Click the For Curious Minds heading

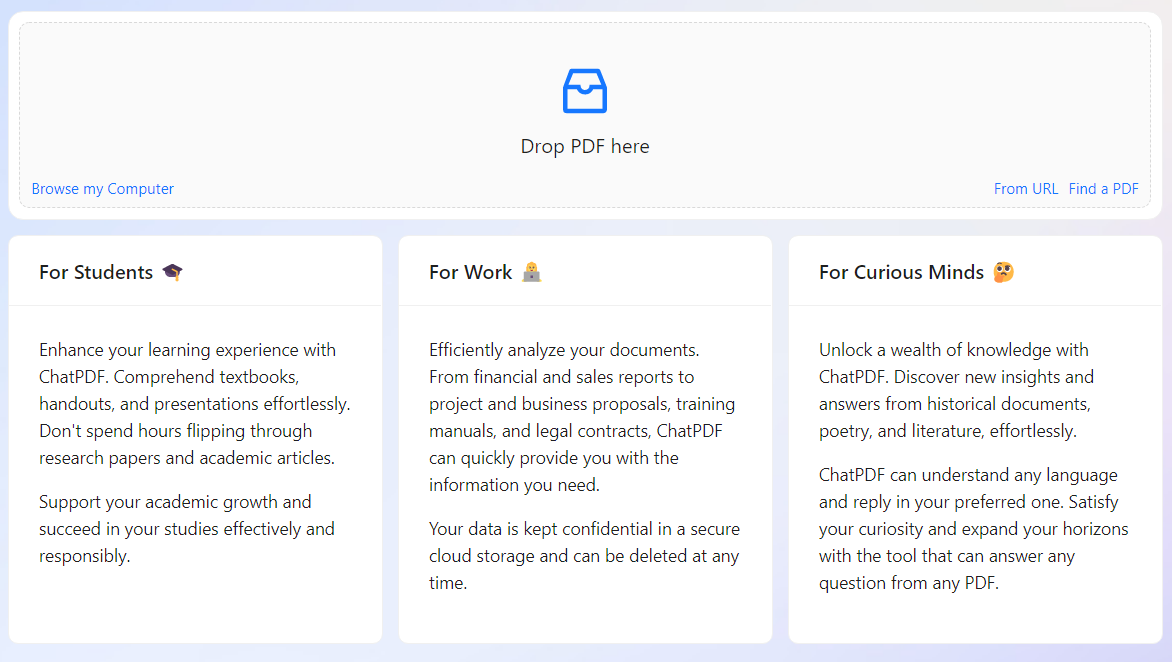tap(901, 271)
